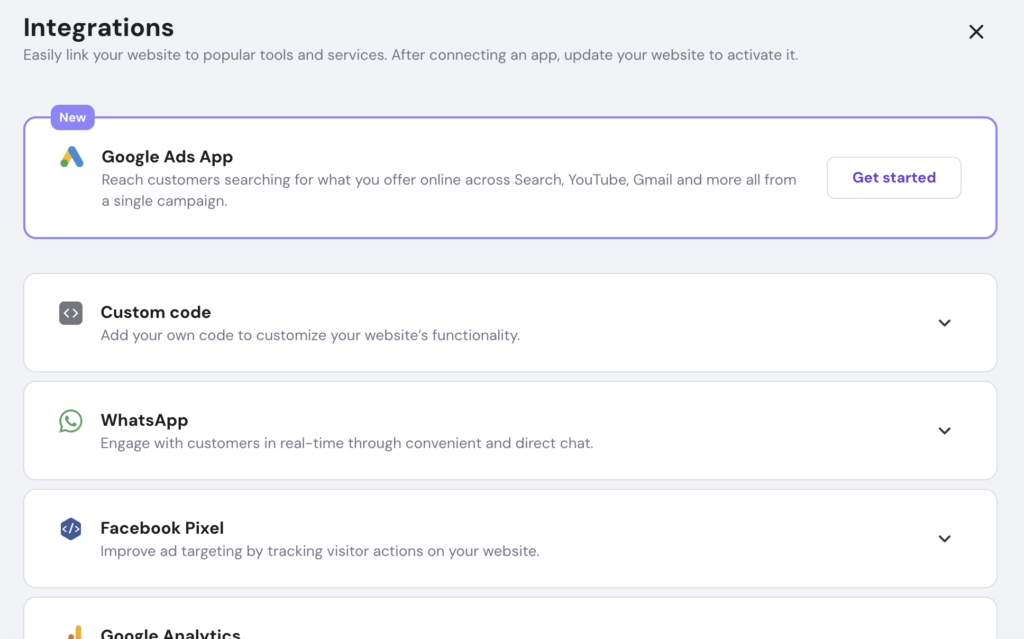Click the Custom code description text
Viewport: 1024px width, 639px height.
point(310,335)
